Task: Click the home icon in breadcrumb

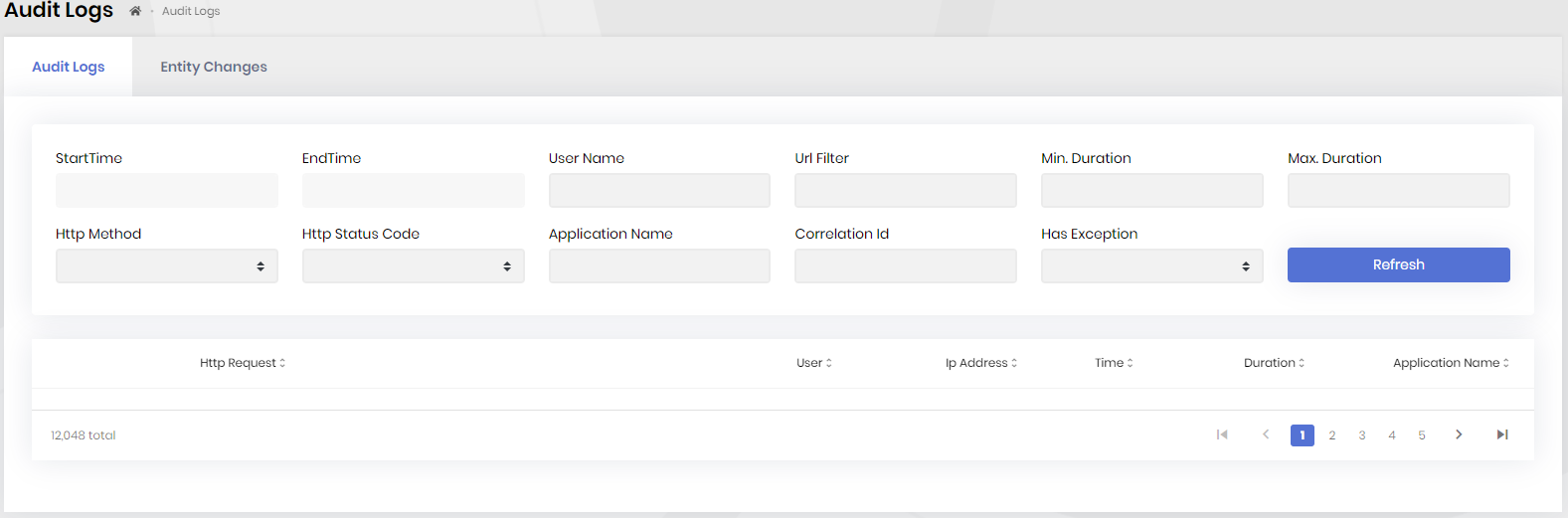Action: coord(135,11)
